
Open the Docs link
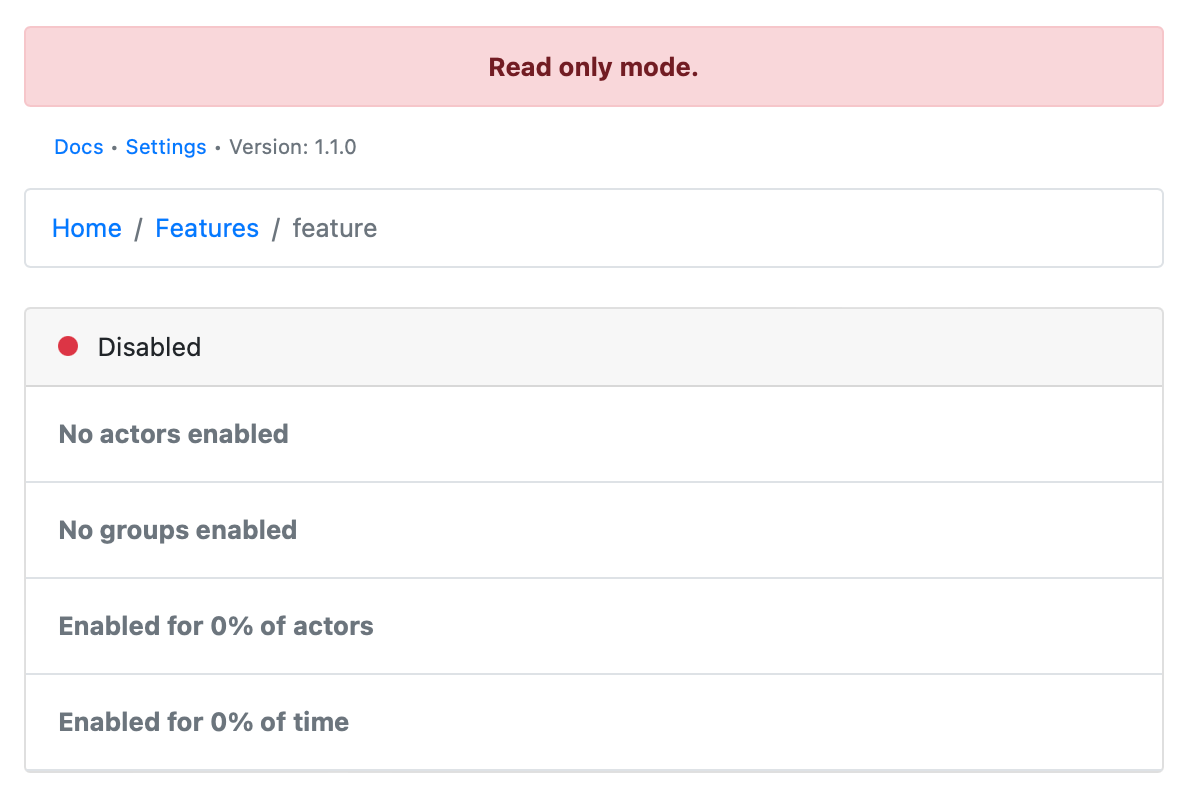pos(79,147)
